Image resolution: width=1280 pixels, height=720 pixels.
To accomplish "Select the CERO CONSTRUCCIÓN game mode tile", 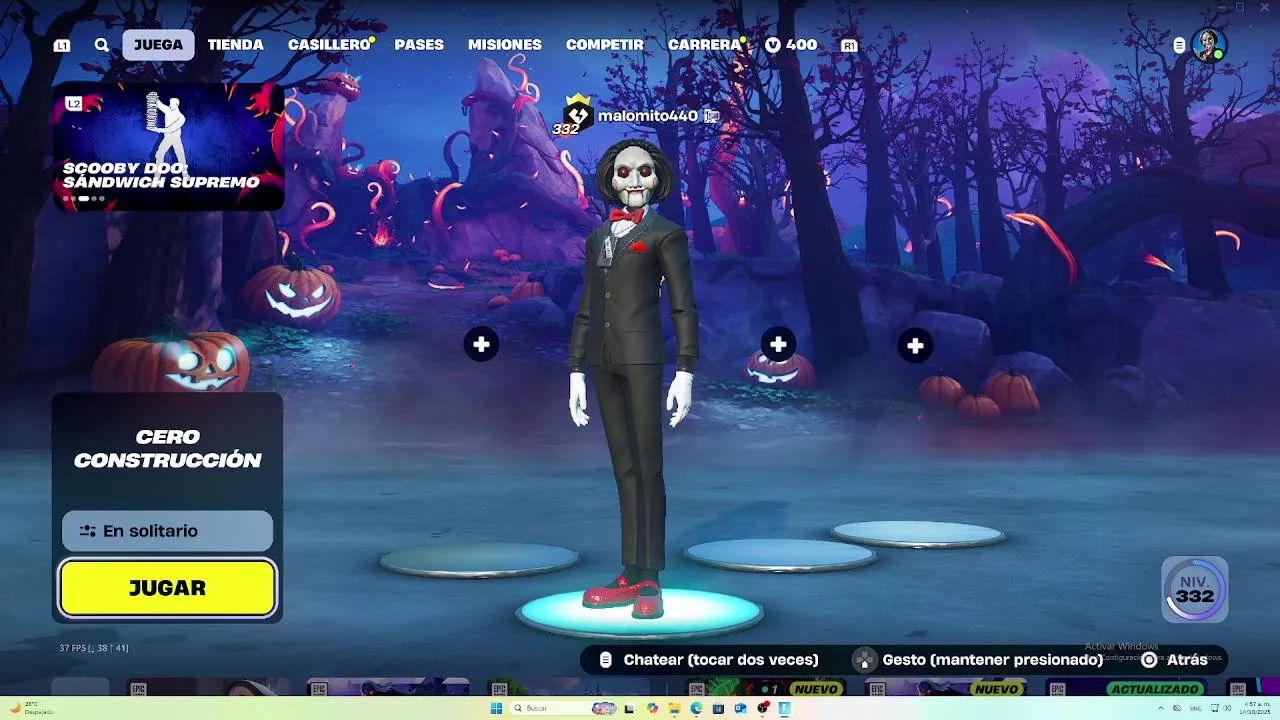I will 167,448.
